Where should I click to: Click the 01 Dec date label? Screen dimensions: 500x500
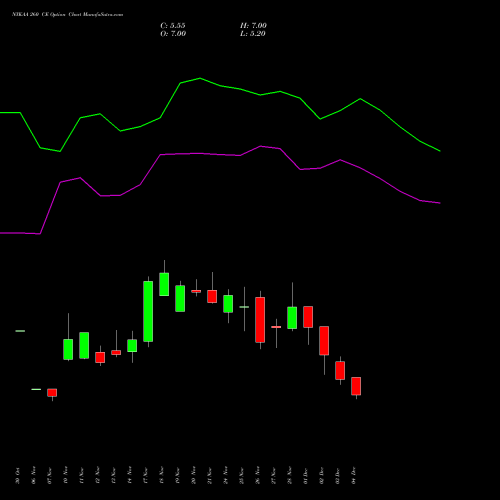pos(306,476)
